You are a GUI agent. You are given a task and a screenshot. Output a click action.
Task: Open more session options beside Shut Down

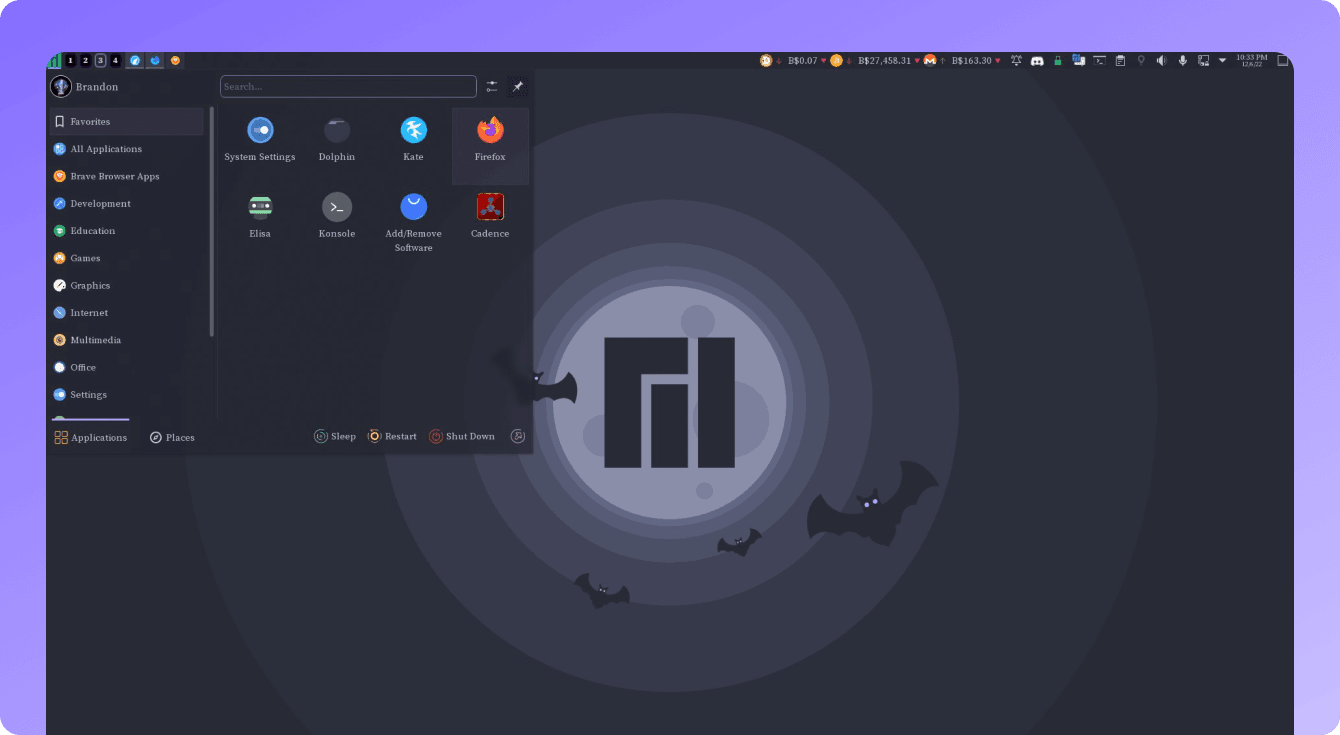[x=517, y=436]
